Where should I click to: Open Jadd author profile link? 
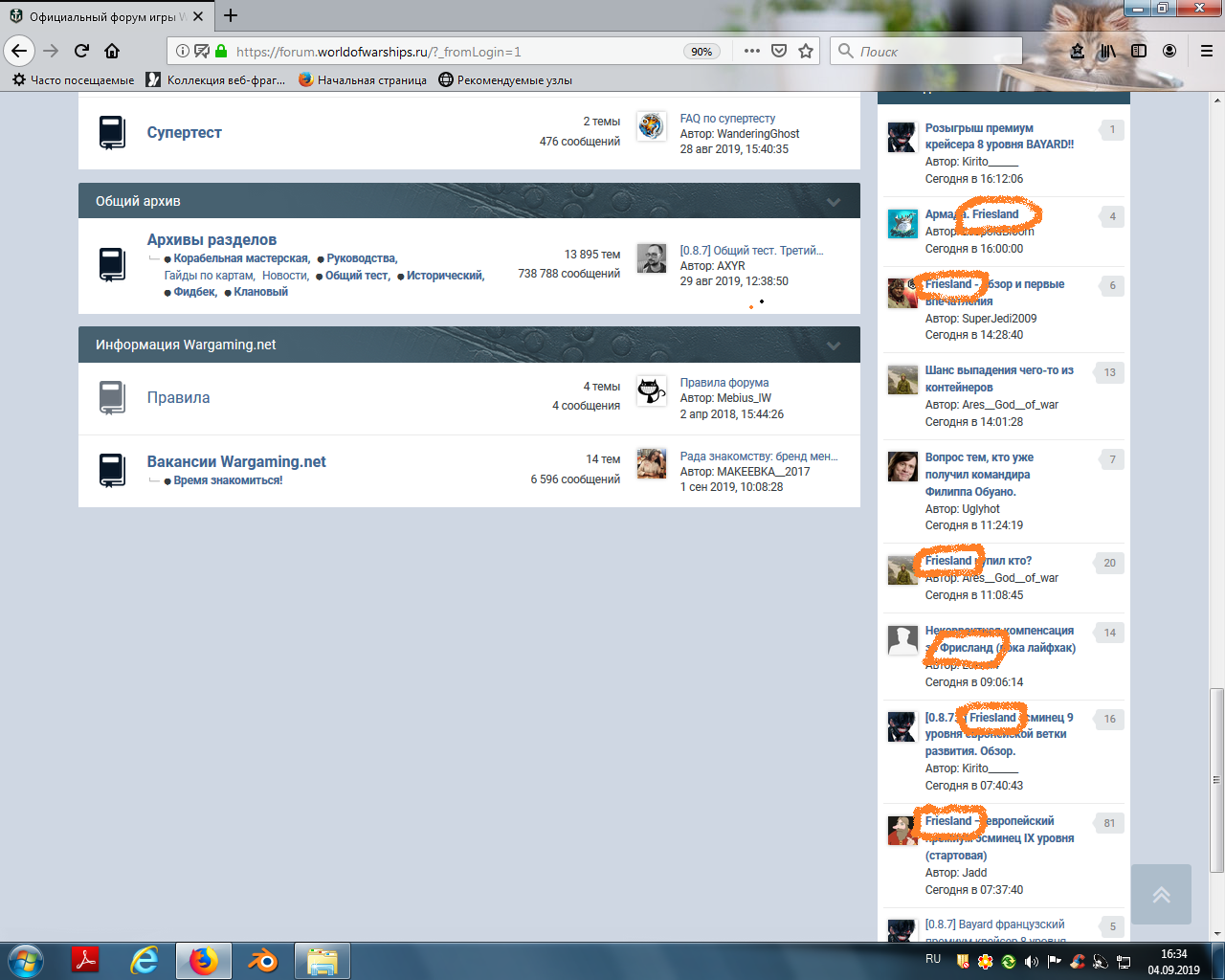coord(974,873)
